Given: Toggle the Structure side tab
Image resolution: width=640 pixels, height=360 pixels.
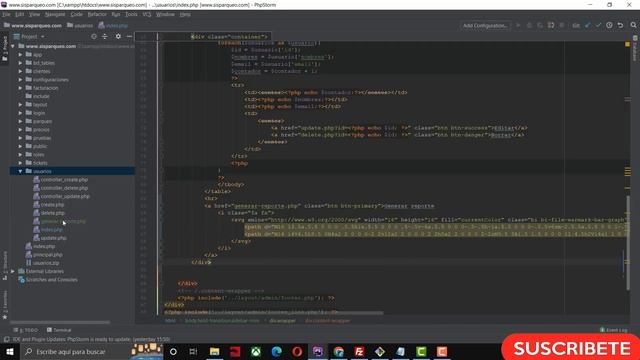Looking at the screenshot, I should coord(5,265).
